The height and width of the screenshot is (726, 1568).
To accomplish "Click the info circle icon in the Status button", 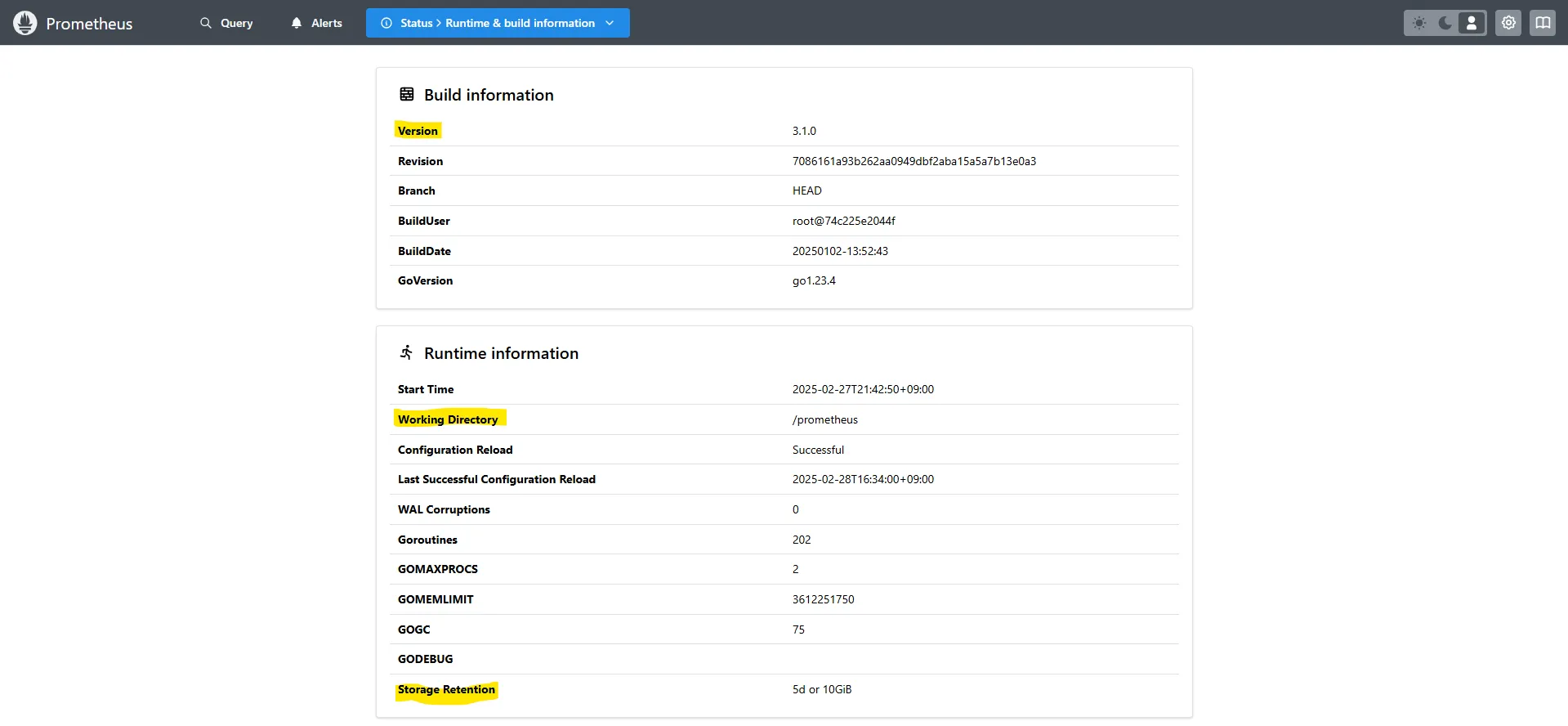I will 386,23.
